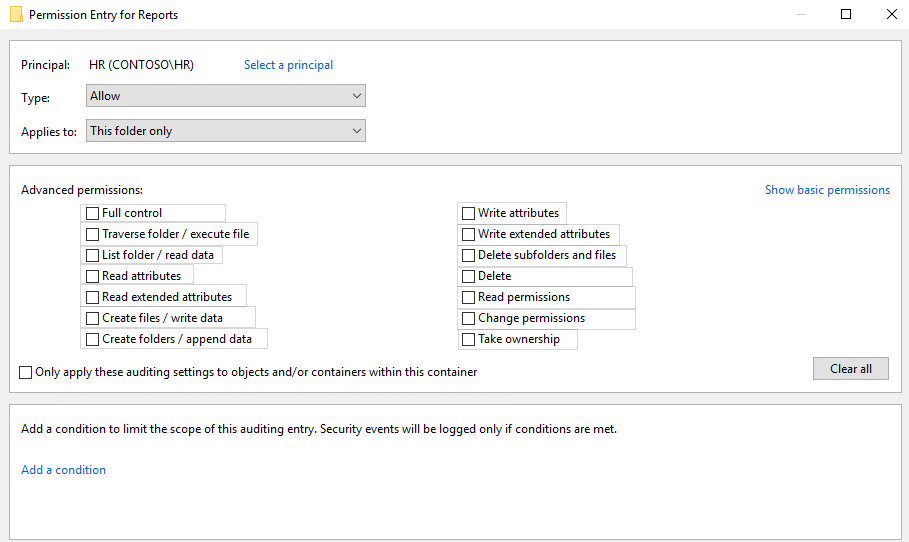The image size is (909, 542).
Task: Enable the Full control checkbox
Action: coord(92,213)
